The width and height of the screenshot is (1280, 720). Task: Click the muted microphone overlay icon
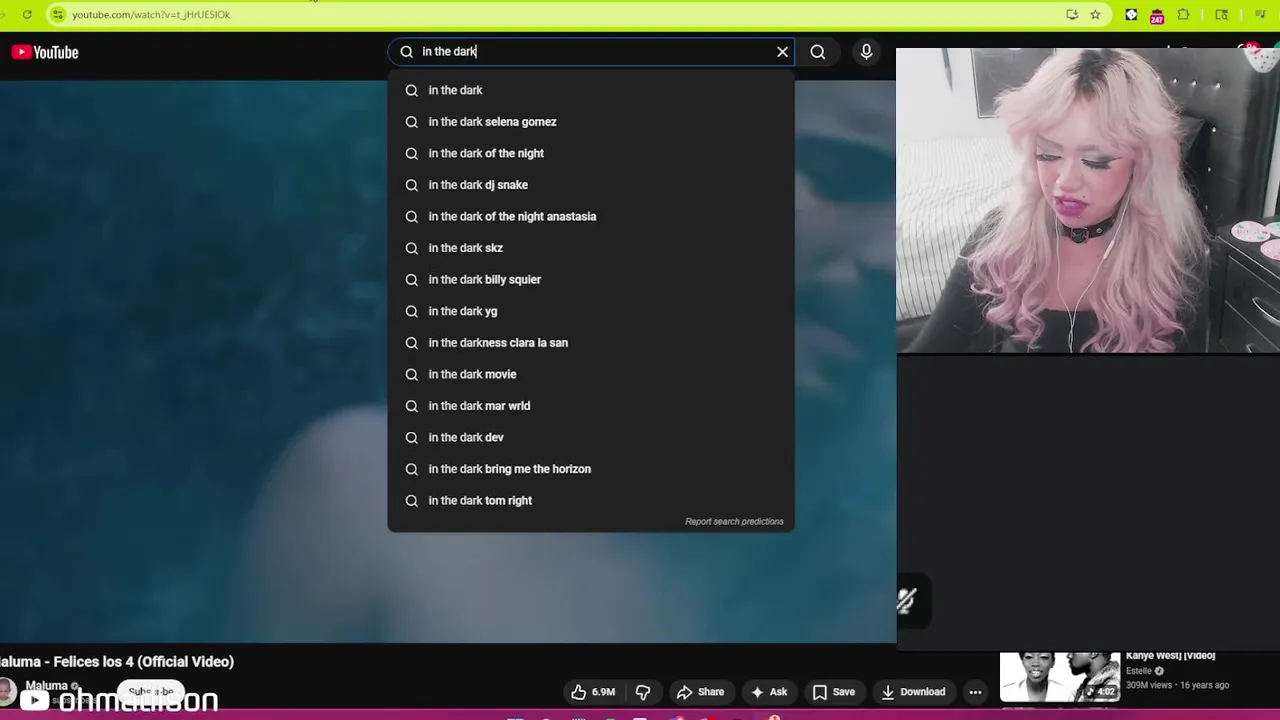click(906, 600)
